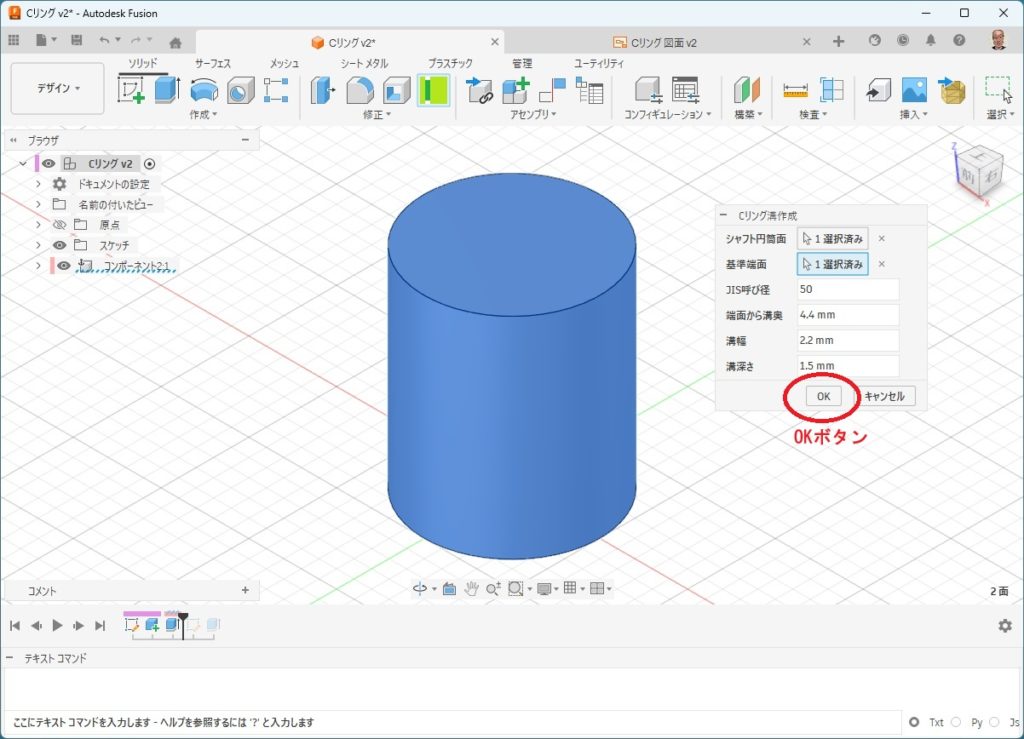Open timeline settings gear icon
The height and width of the screenshot is (739, 1024).
click(1004, 625)
